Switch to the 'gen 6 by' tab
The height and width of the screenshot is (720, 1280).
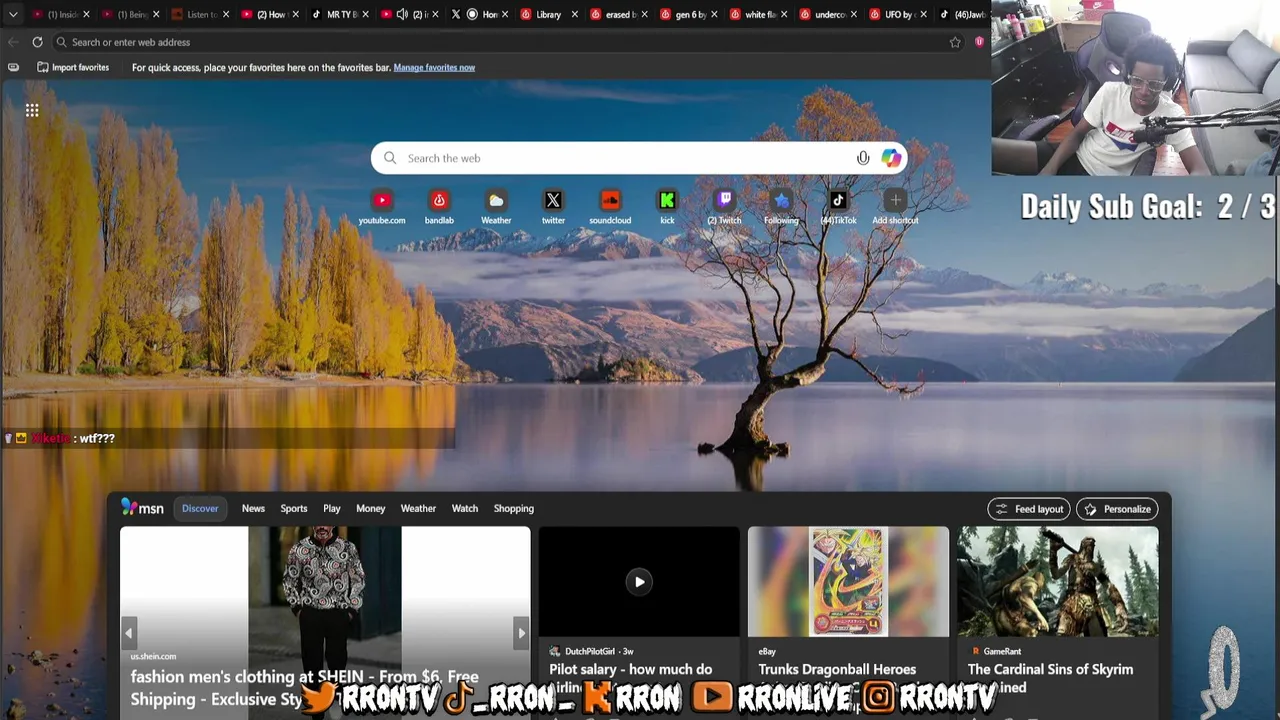(x=690, y=15)
